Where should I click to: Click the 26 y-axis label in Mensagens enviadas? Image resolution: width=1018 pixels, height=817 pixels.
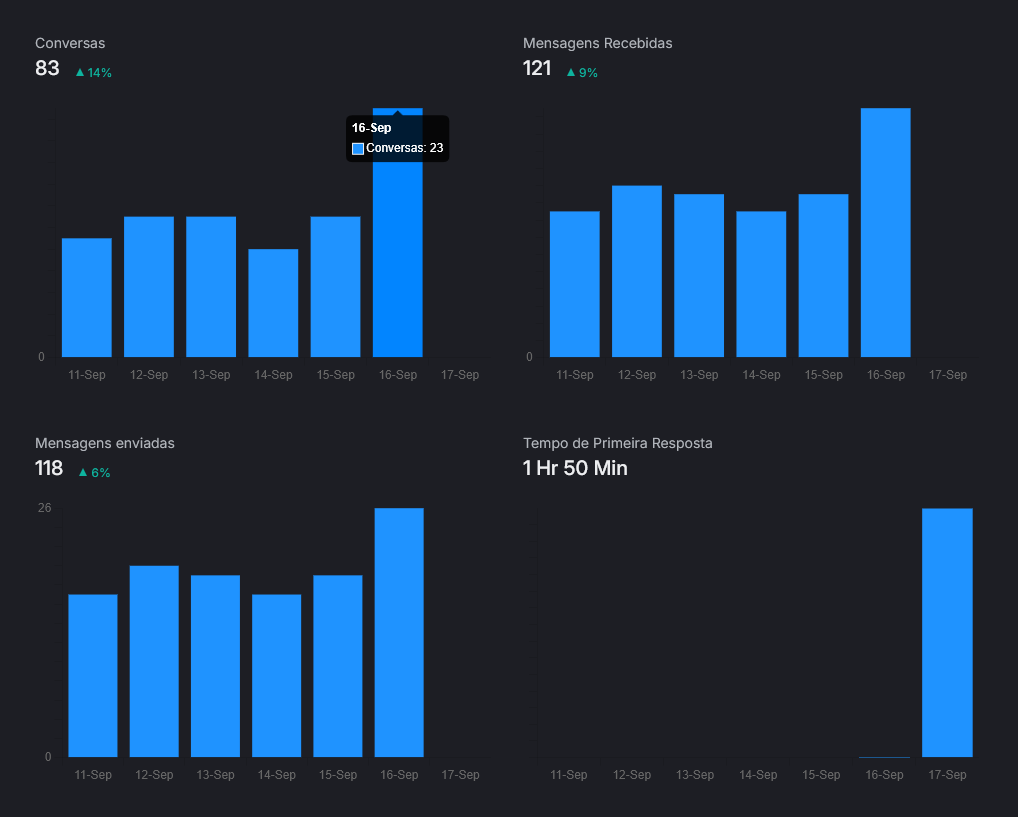[44, 508]
